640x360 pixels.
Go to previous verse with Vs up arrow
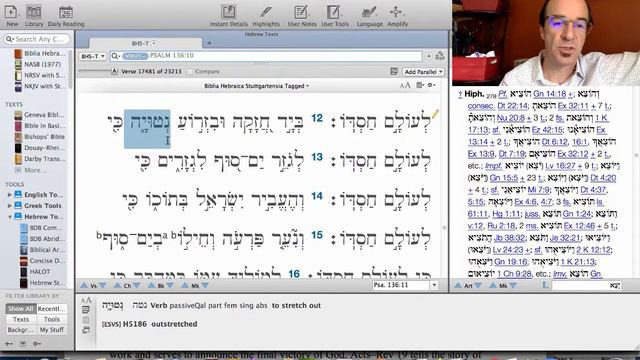click(x=84, y=285)
